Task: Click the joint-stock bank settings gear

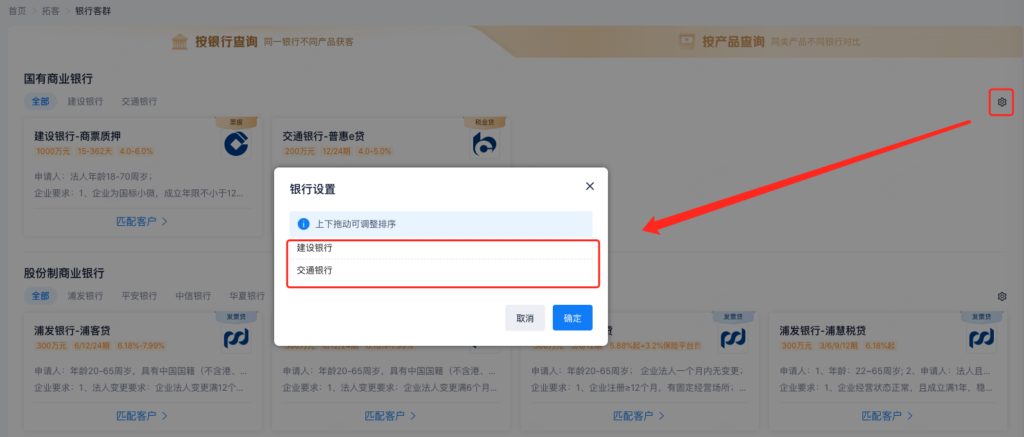Action: click(x=1002, y=296)
